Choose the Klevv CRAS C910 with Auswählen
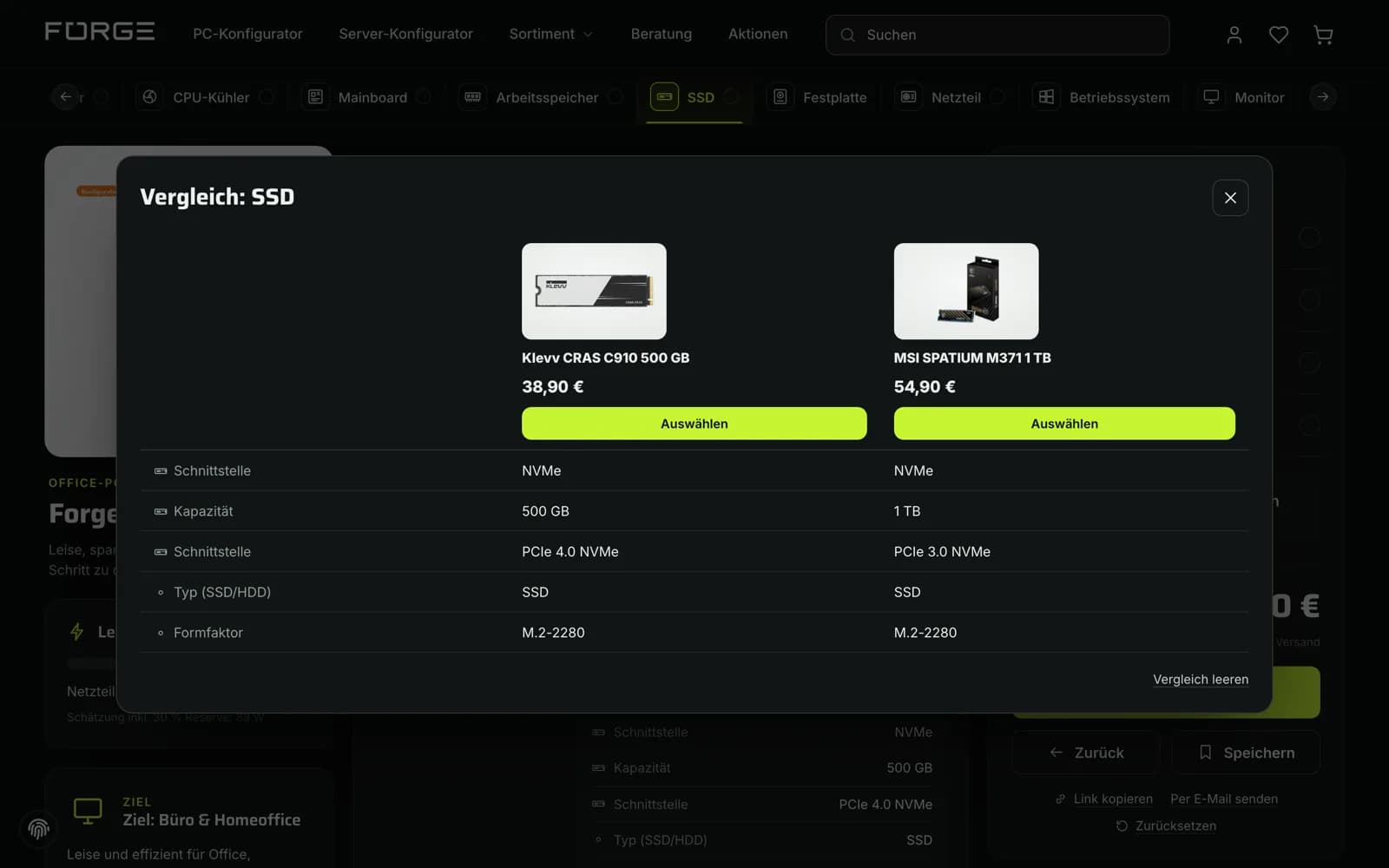Viewport: 1389px width, 868px height. click(694, 424)
